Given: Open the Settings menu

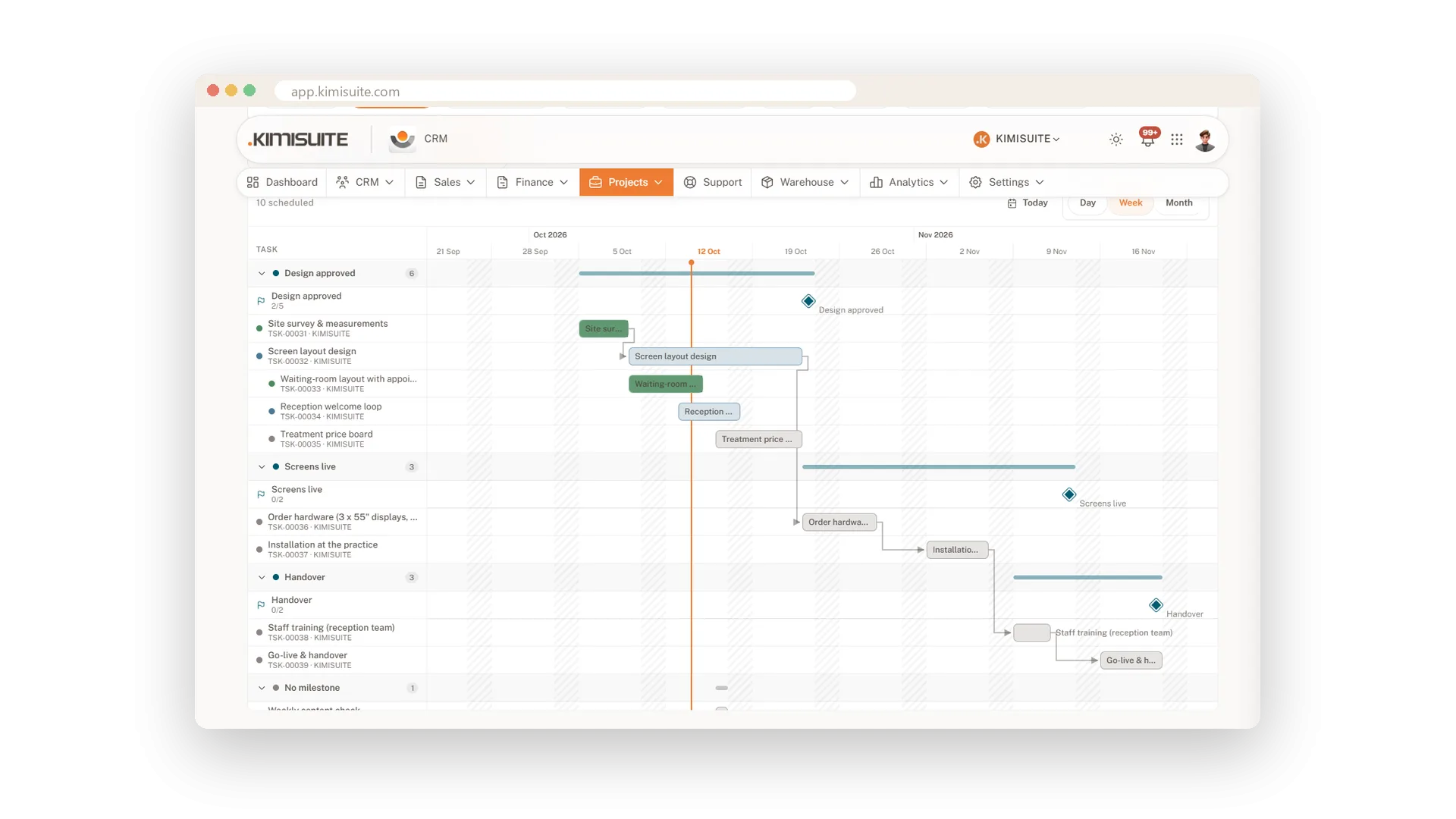Looking at the screenshot, I should (x=1006, y=182).
